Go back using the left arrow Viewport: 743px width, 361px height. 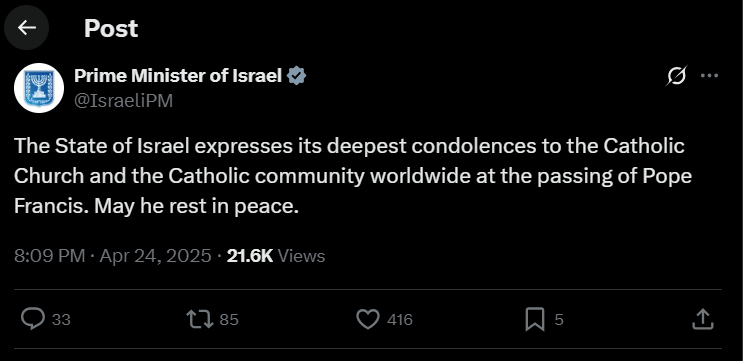pos(27,28)
